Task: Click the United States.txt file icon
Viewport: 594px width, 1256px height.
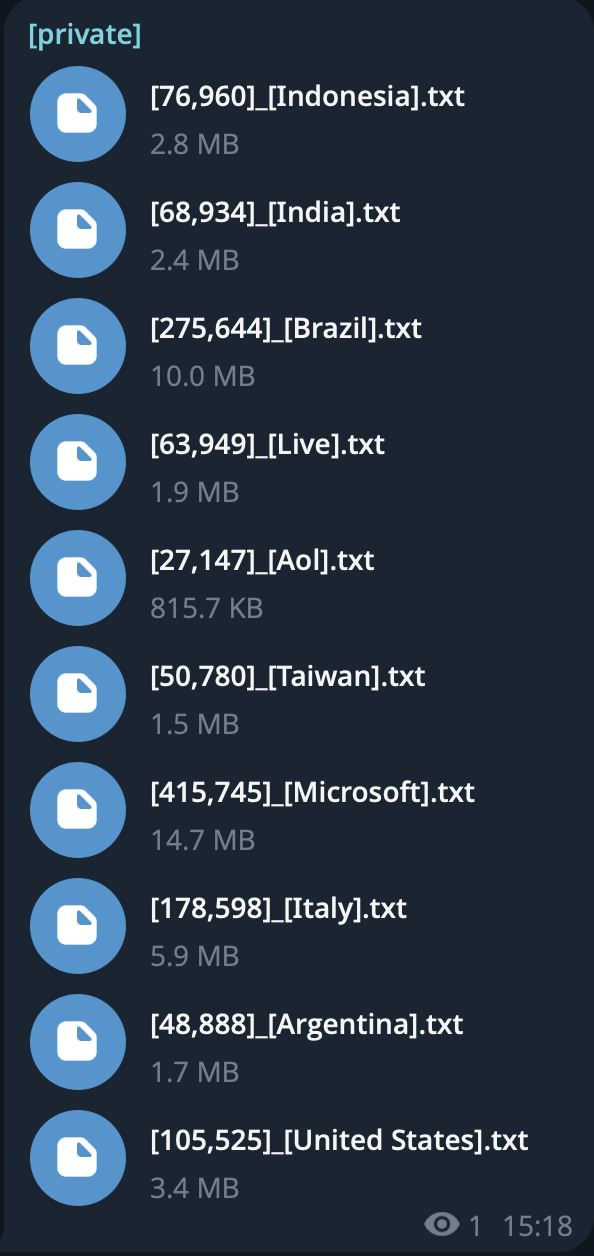Action: [78, 1158]
